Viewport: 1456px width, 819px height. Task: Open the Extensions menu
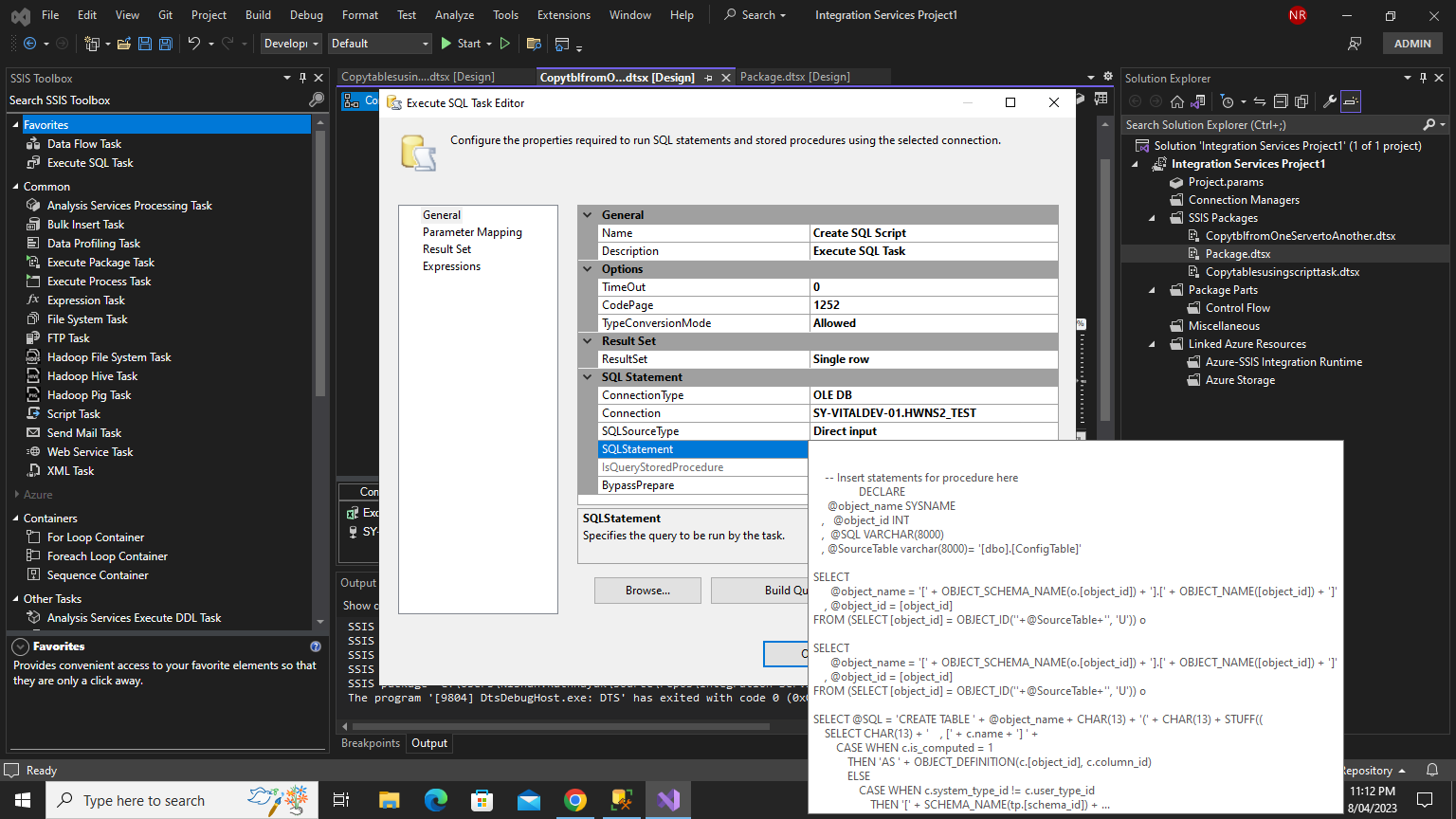pyautogui.click(x=563, y=15)
